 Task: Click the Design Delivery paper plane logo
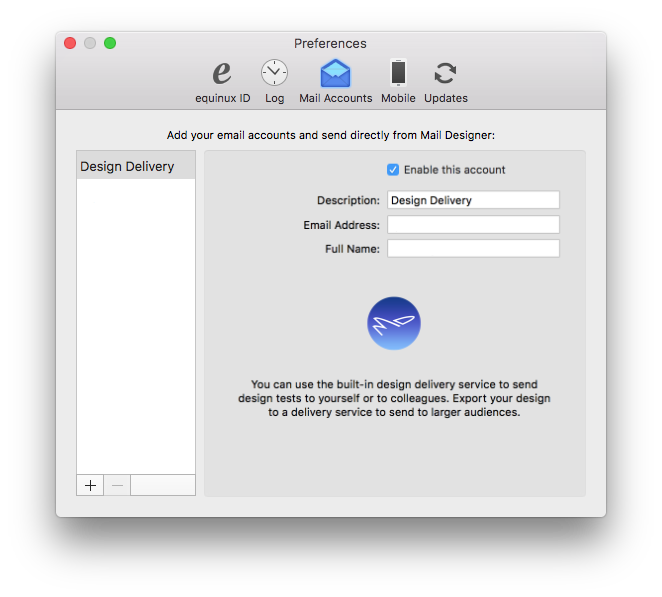394,323
